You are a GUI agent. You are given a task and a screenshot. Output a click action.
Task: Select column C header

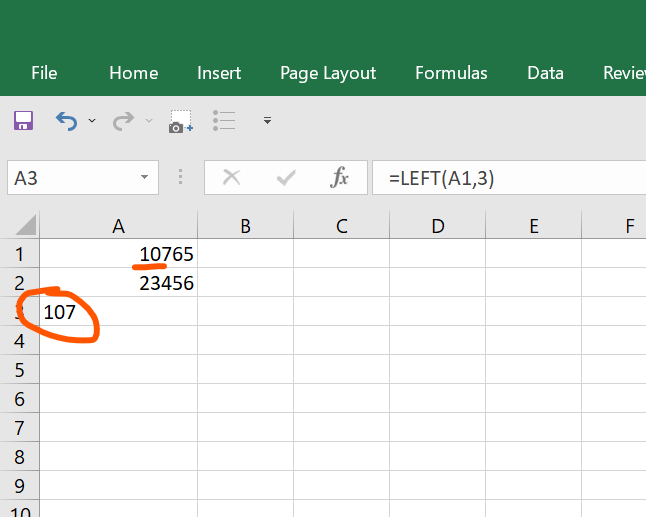342,226
